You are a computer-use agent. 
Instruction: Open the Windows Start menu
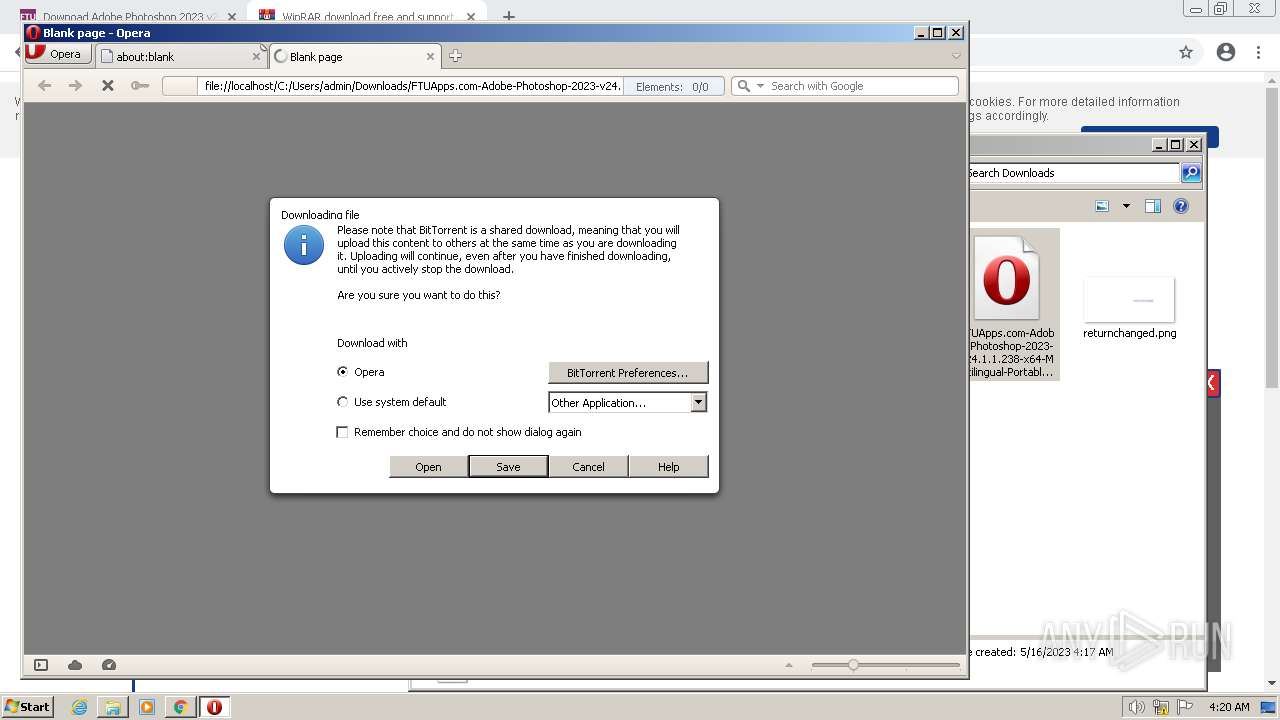[27, 707]
